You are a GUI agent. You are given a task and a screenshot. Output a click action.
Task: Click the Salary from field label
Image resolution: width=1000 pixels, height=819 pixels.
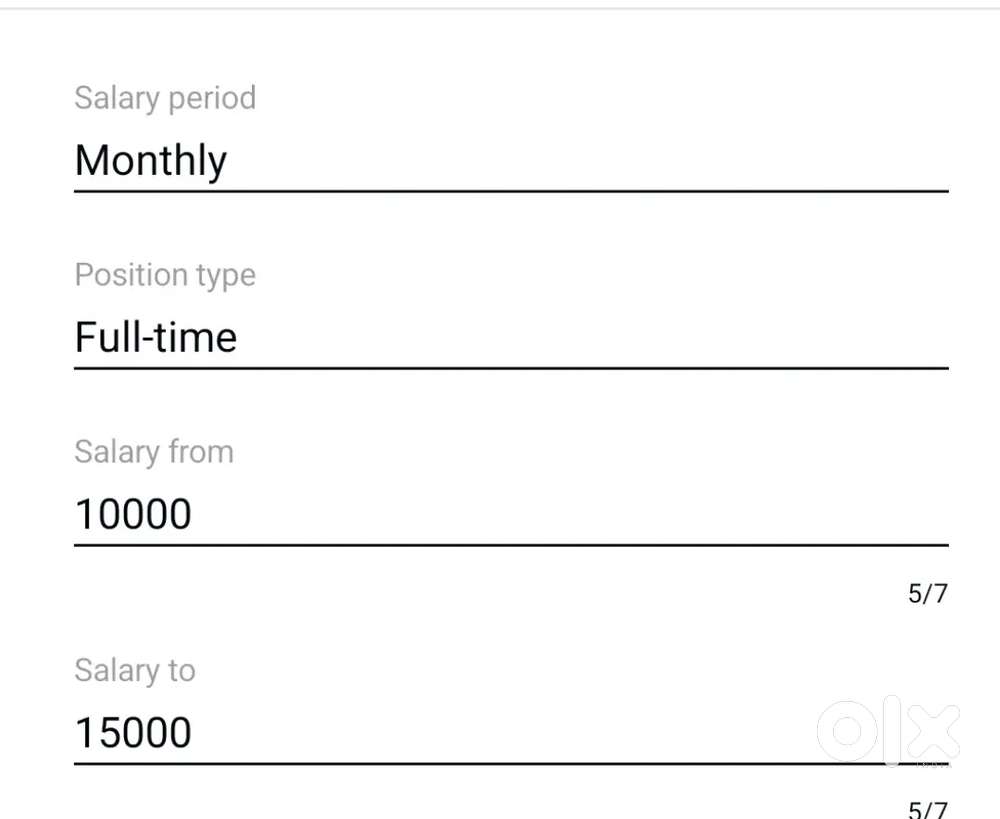[x=154, y=451]
